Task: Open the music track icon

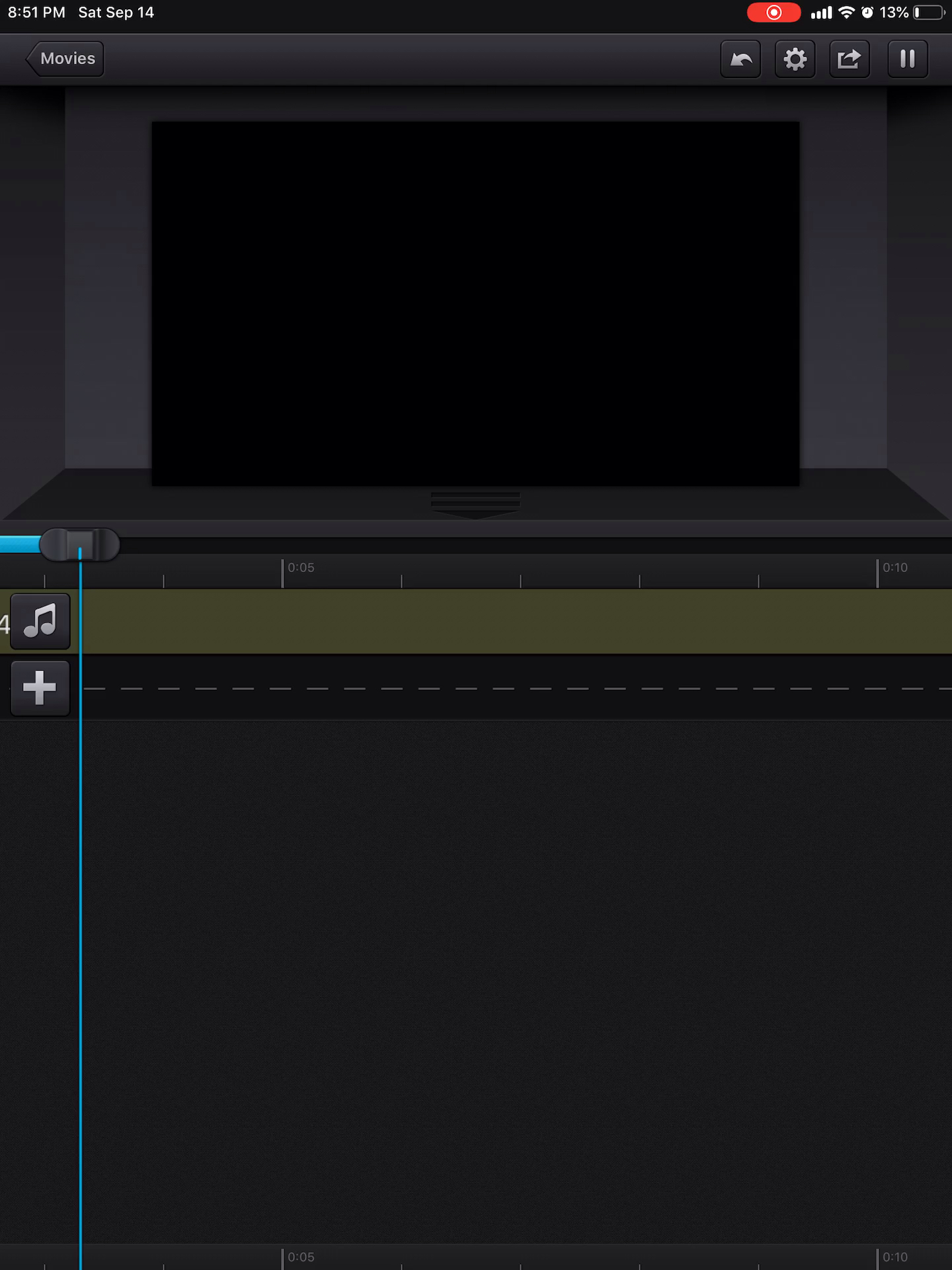Action: click(40, 621)
